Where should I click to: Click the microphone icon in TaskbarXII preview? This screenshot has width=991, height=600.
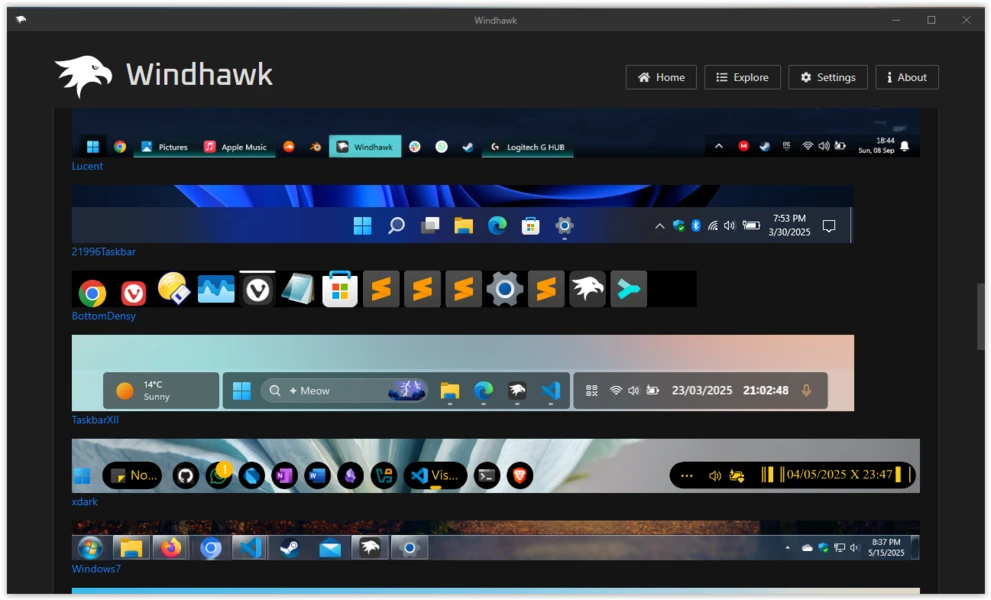pyautogui.click(x=806, y=391)
